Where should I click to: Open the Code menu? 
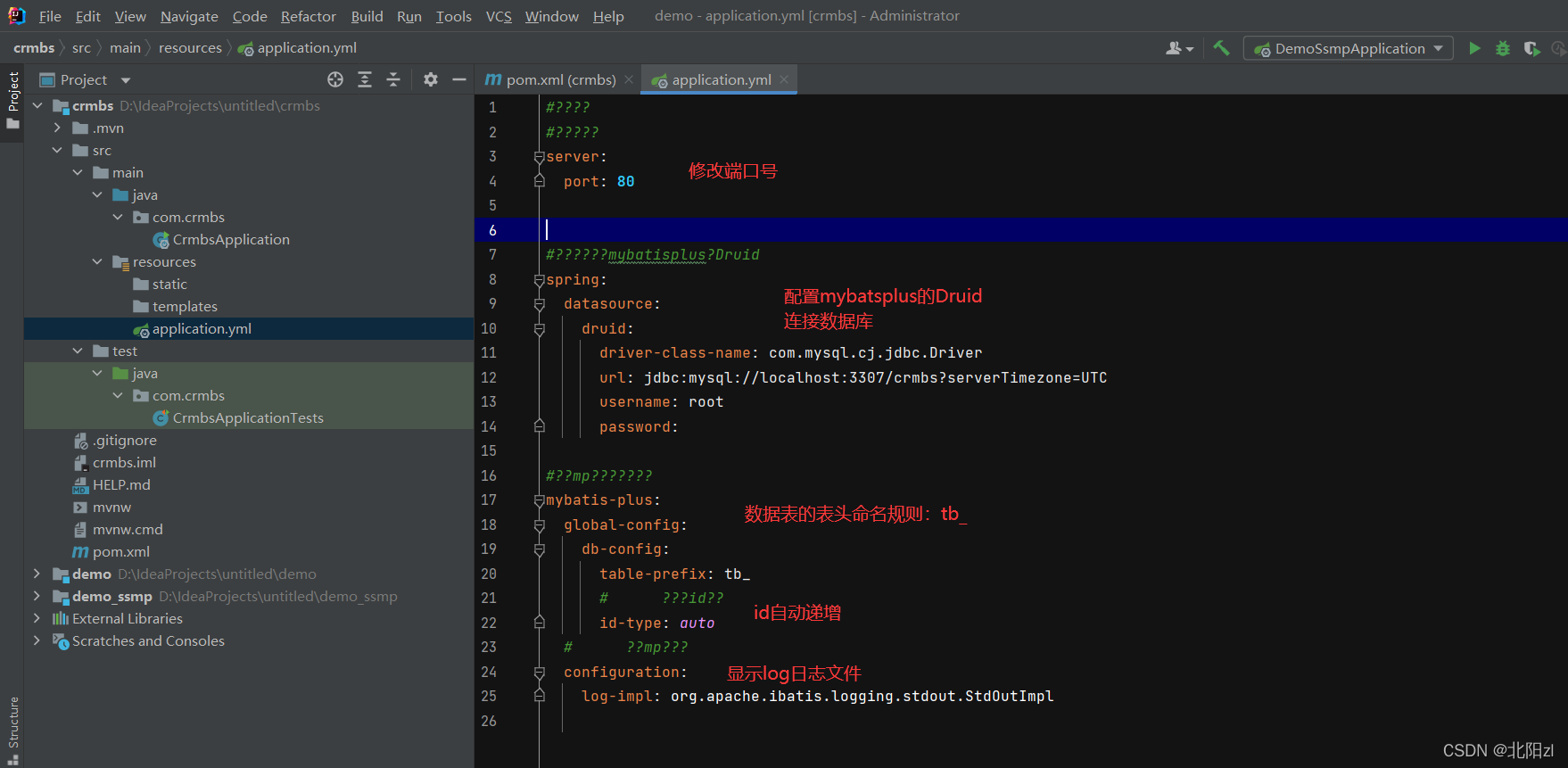[x=250, y=16]
